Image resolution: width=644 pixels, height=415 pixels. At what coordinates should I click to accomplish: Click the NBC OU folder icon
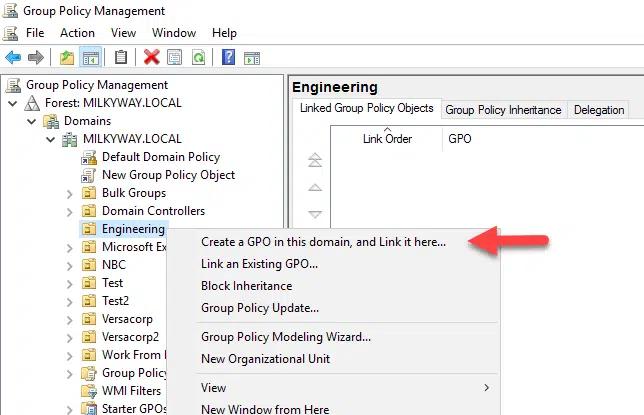[x=89, y=265]
